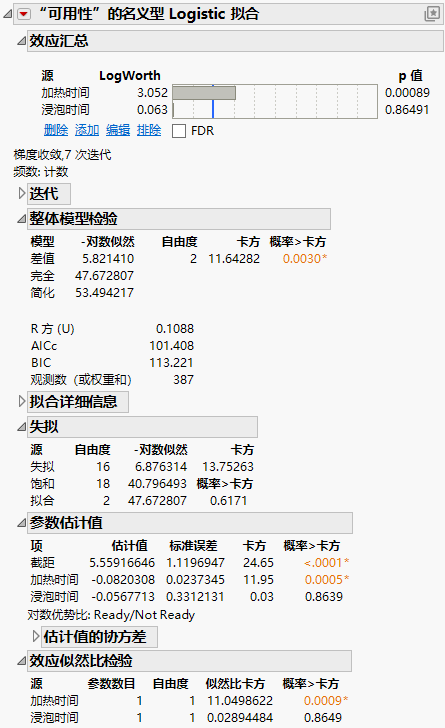Click the probability value 0.0030*
The image size is (445, 728).
point(305,259)
